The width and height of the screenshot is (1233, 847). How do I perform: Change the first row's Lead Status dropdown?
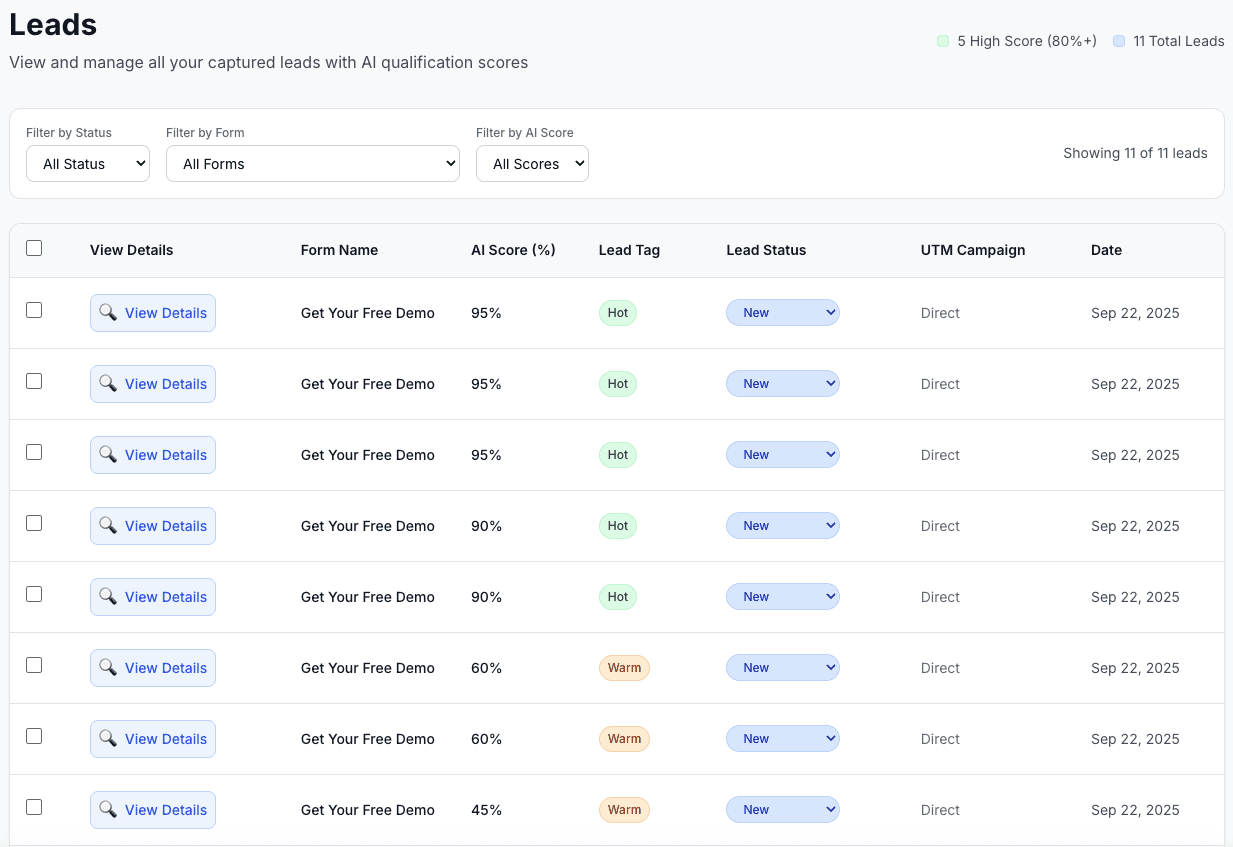(x=782, y=313)
